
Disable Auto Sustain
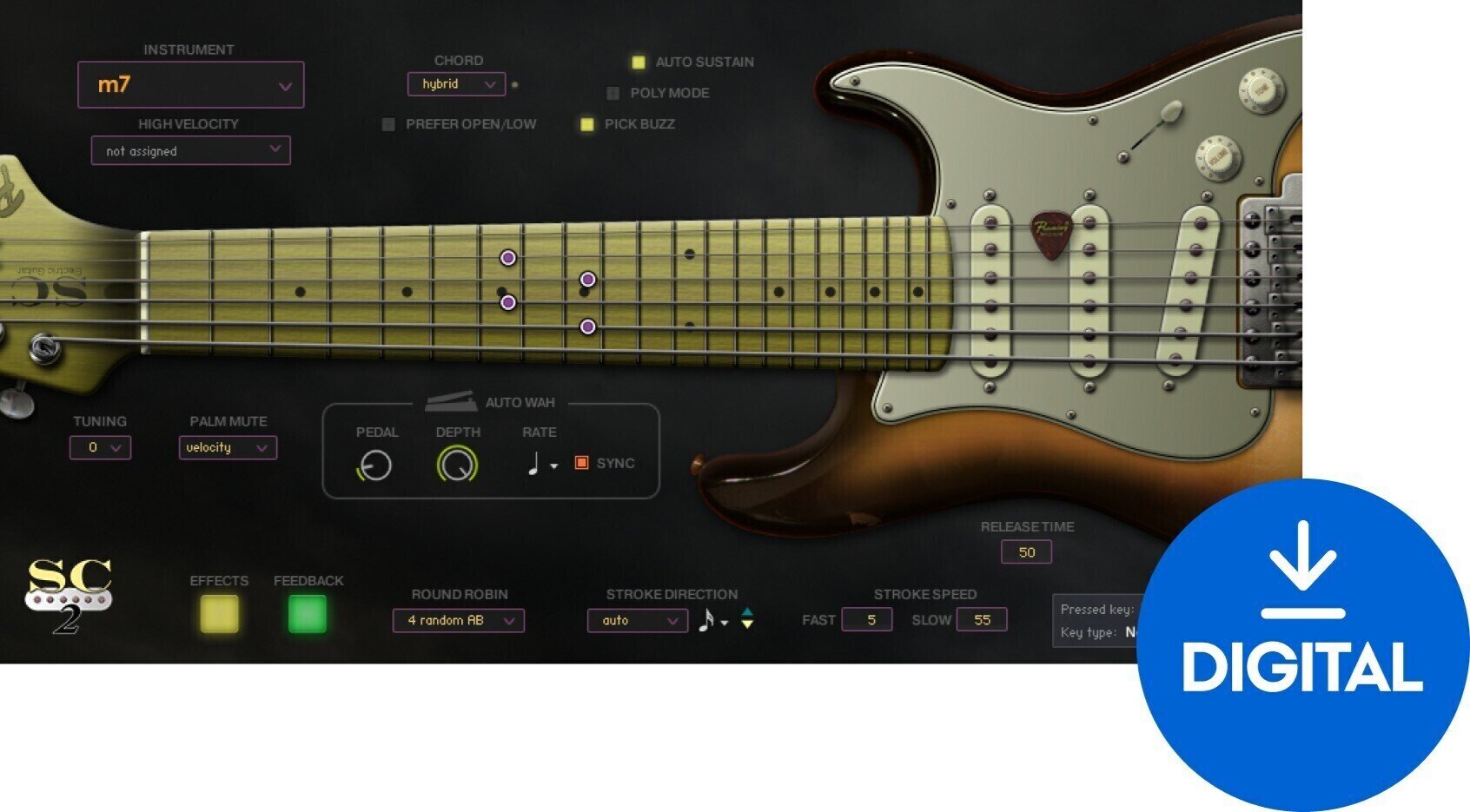click(639, 62)
